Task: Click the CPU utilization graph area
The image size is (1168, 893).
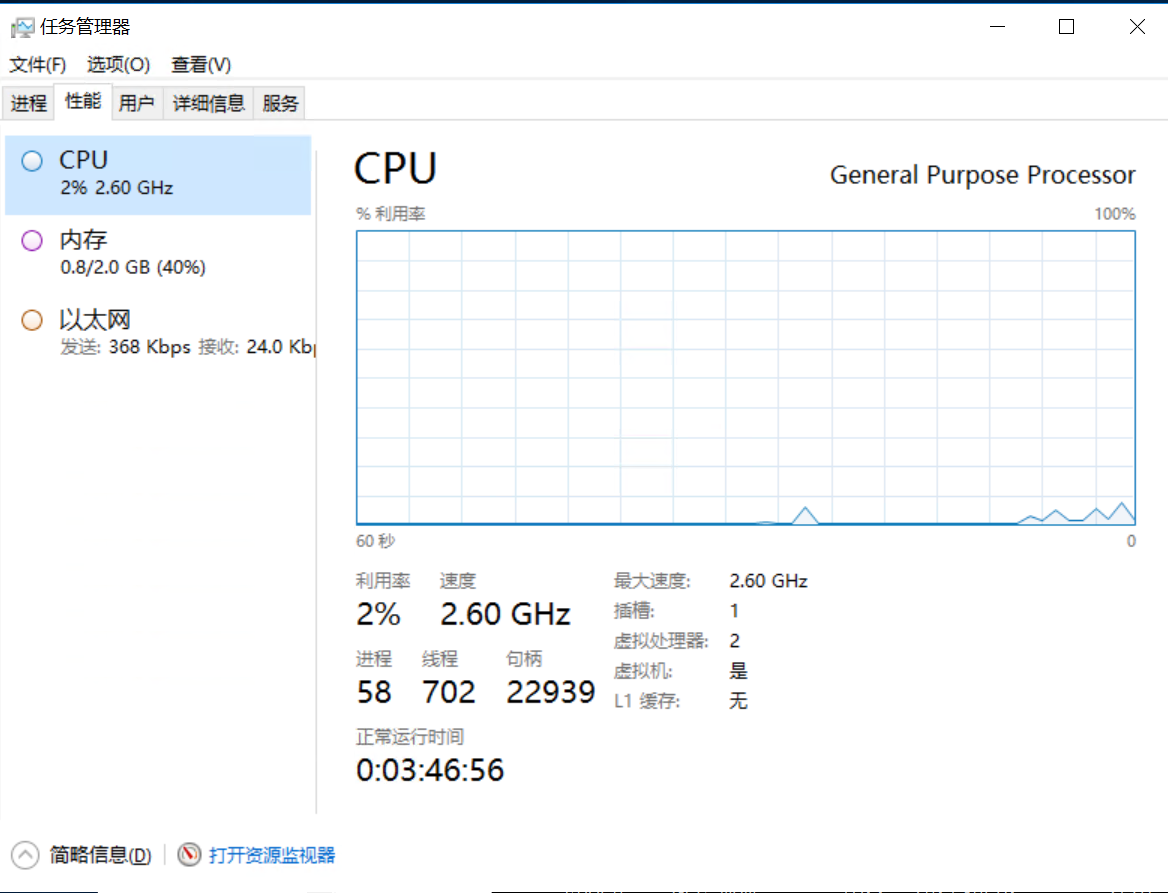Action: coord(746,378)
